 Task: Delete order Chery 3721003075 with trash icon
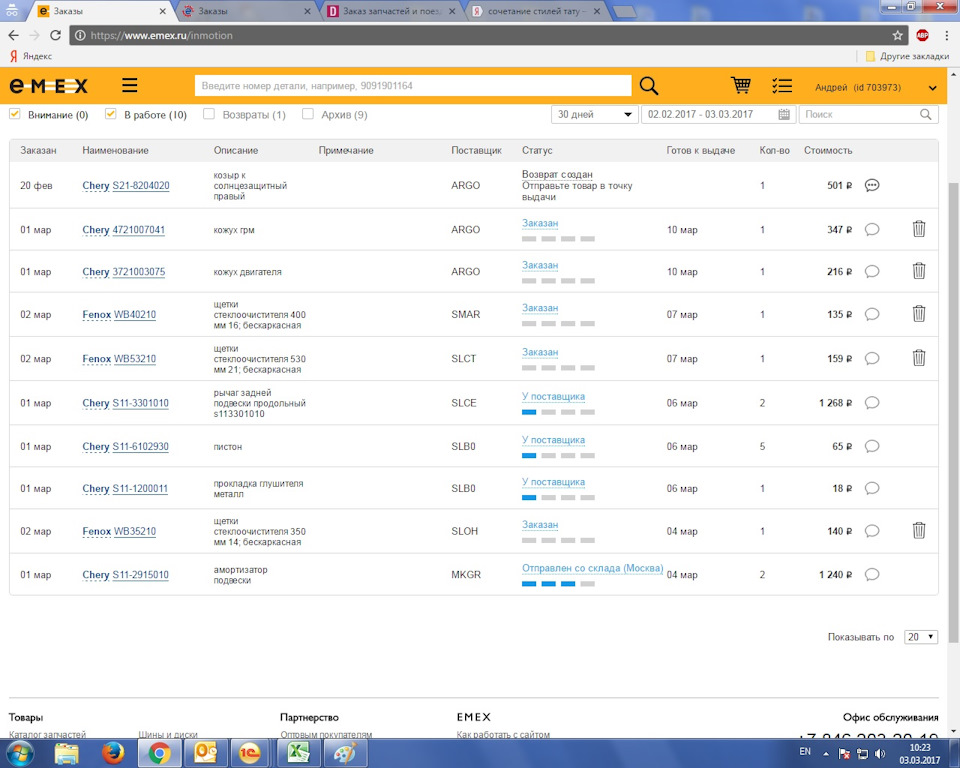[919, 271]
